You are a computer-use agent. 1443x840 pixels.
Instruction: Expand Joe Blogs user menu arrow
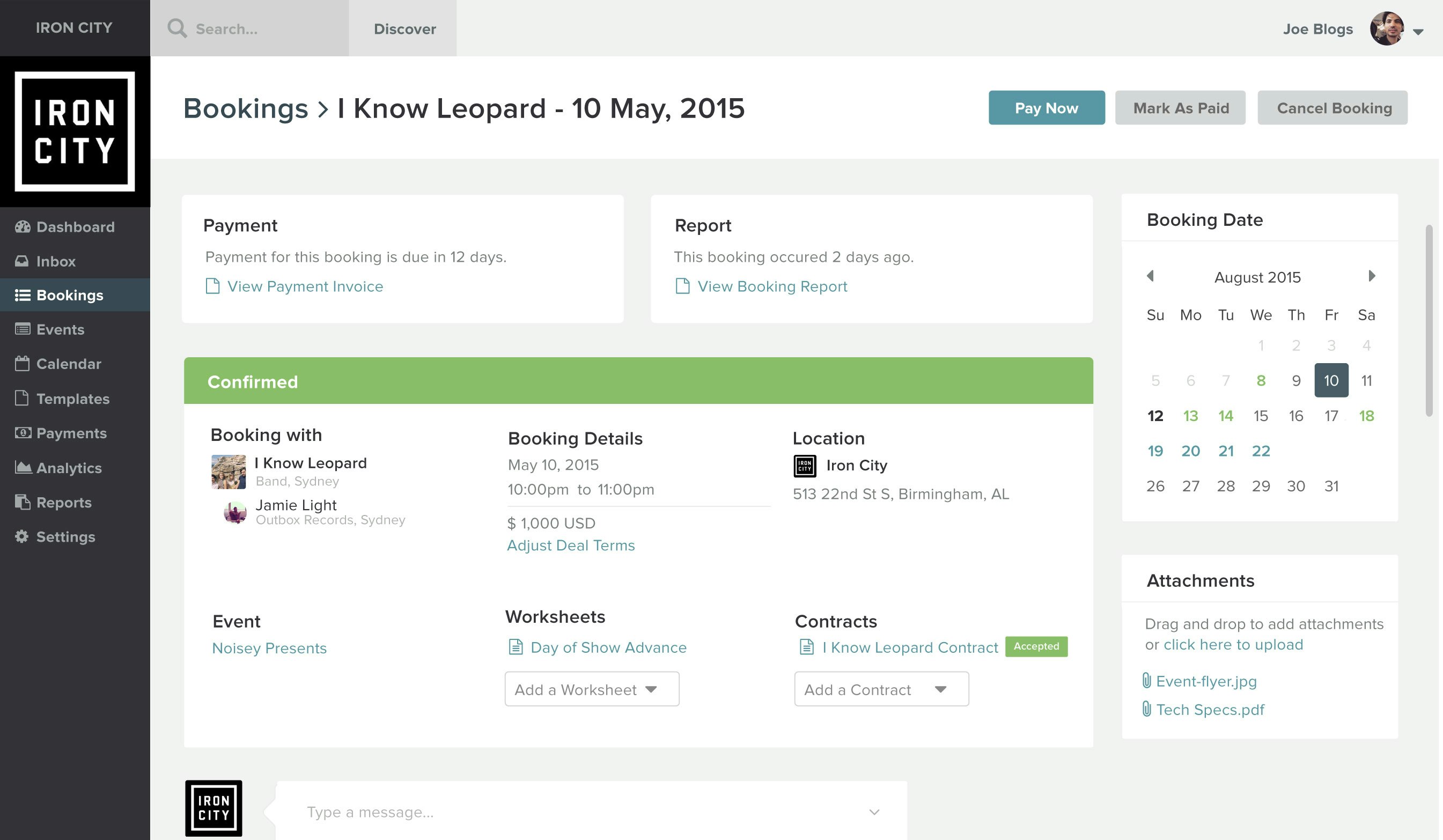click(1418, 32)
